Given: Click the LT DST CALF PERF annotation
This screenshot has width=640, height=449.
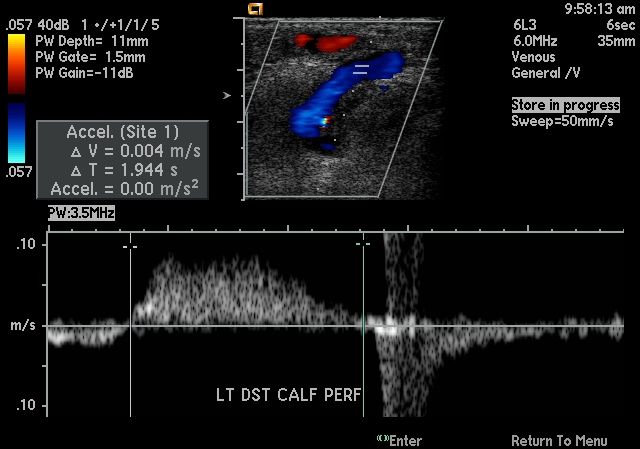Looking at the screenshot, I should [x=289, y=394].
